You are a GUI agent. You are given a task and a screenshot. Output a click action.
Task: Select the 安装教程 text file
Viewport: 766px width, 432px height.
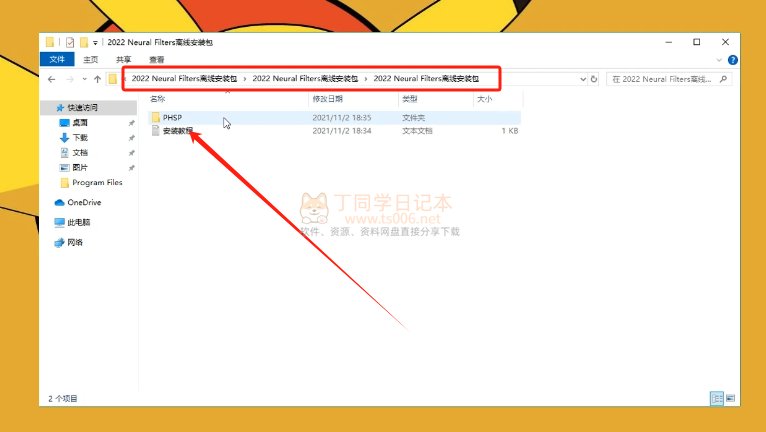177,131
